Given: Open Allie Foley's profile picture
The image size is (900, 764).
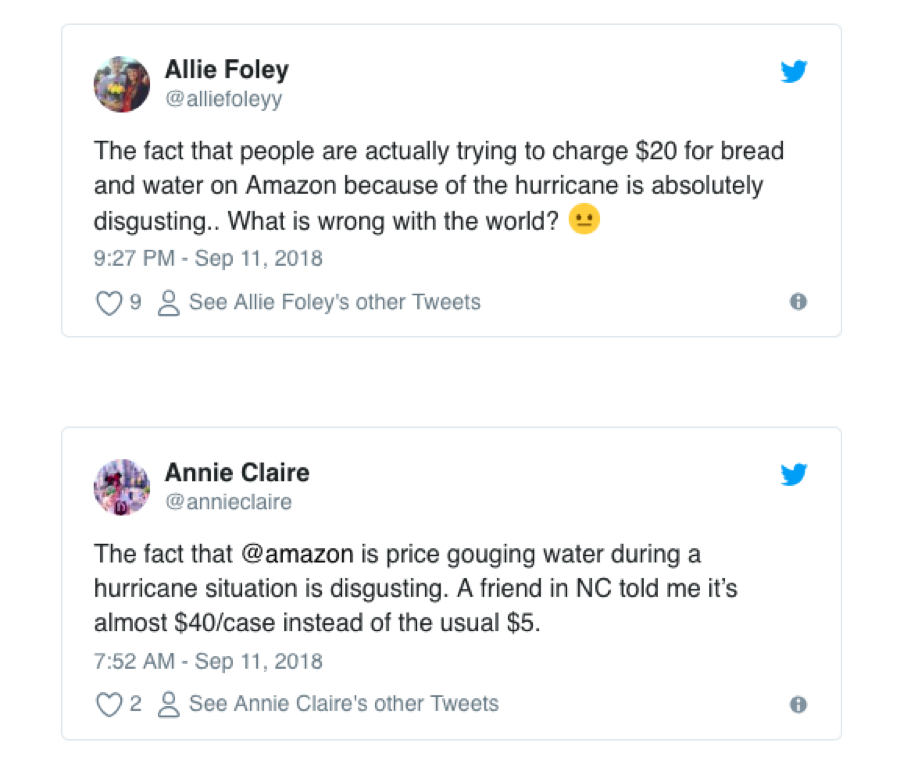Looking at the screenshot, I should pos(122,84).
